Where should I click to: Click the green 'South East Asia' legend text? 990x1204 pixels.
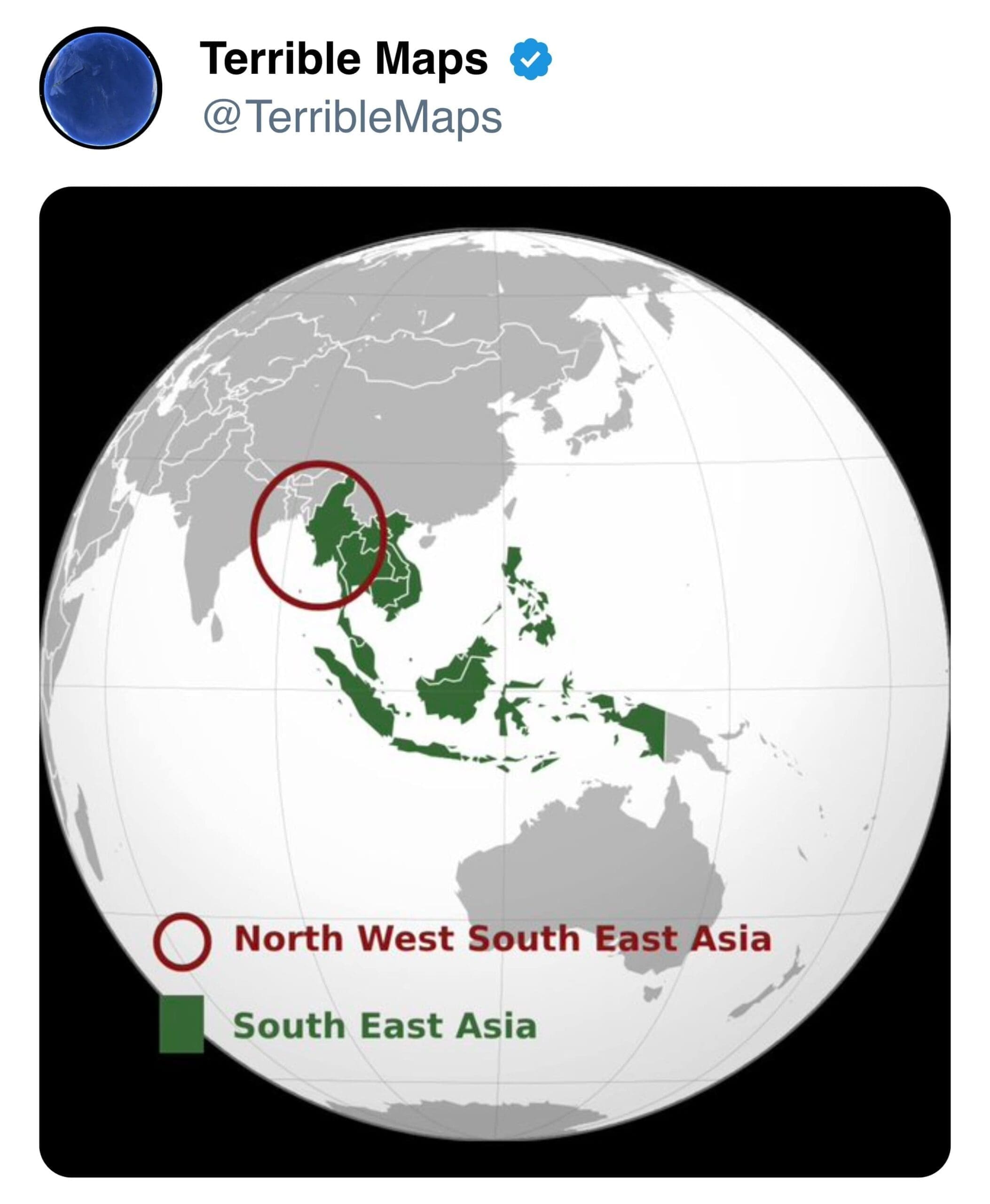coord(385,1026)
